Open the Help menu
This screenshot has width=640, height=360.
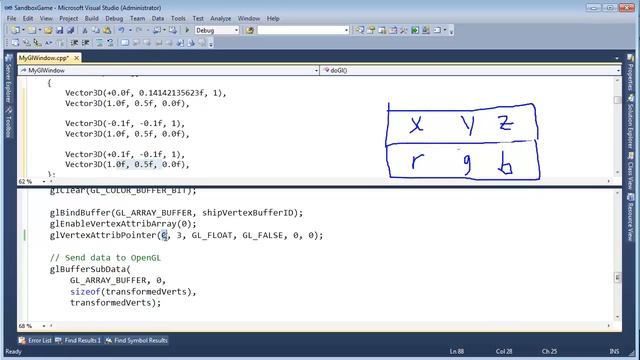pyautogui.click(x=273, y=18)
